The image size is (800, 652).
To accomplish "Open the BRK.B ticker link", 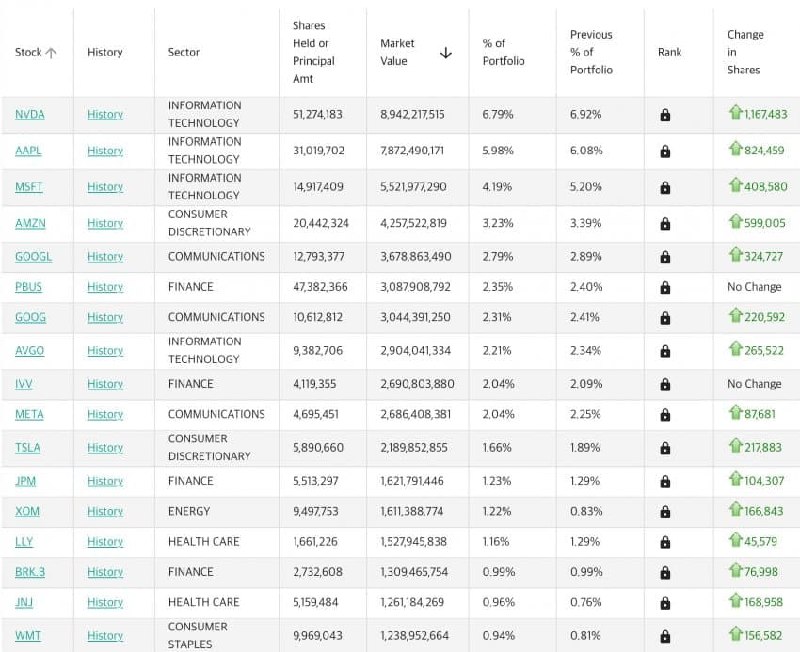I will tap(30, 572).
